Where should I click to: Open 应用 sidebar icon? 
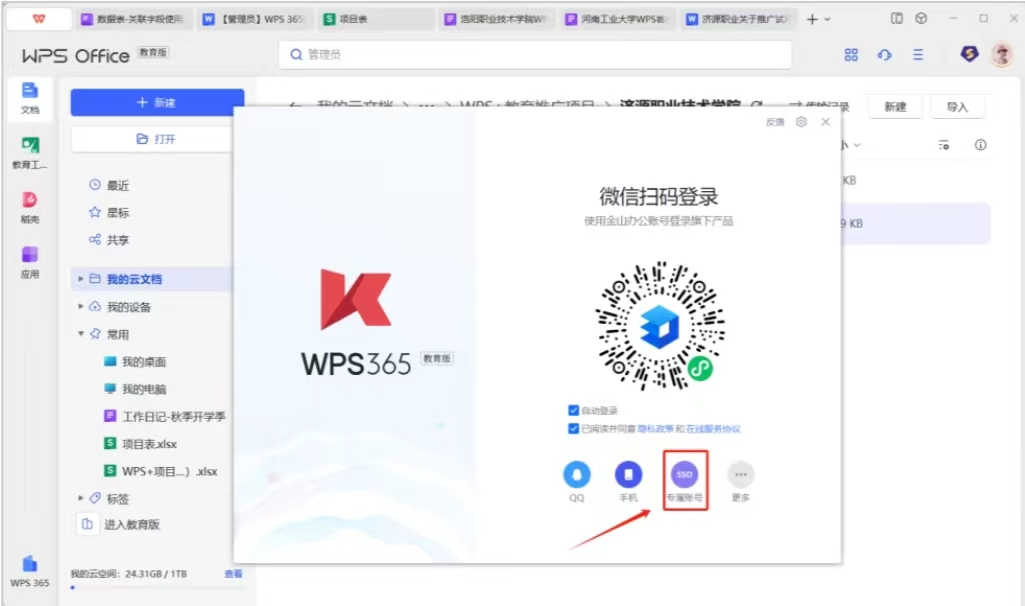point(30,262)
